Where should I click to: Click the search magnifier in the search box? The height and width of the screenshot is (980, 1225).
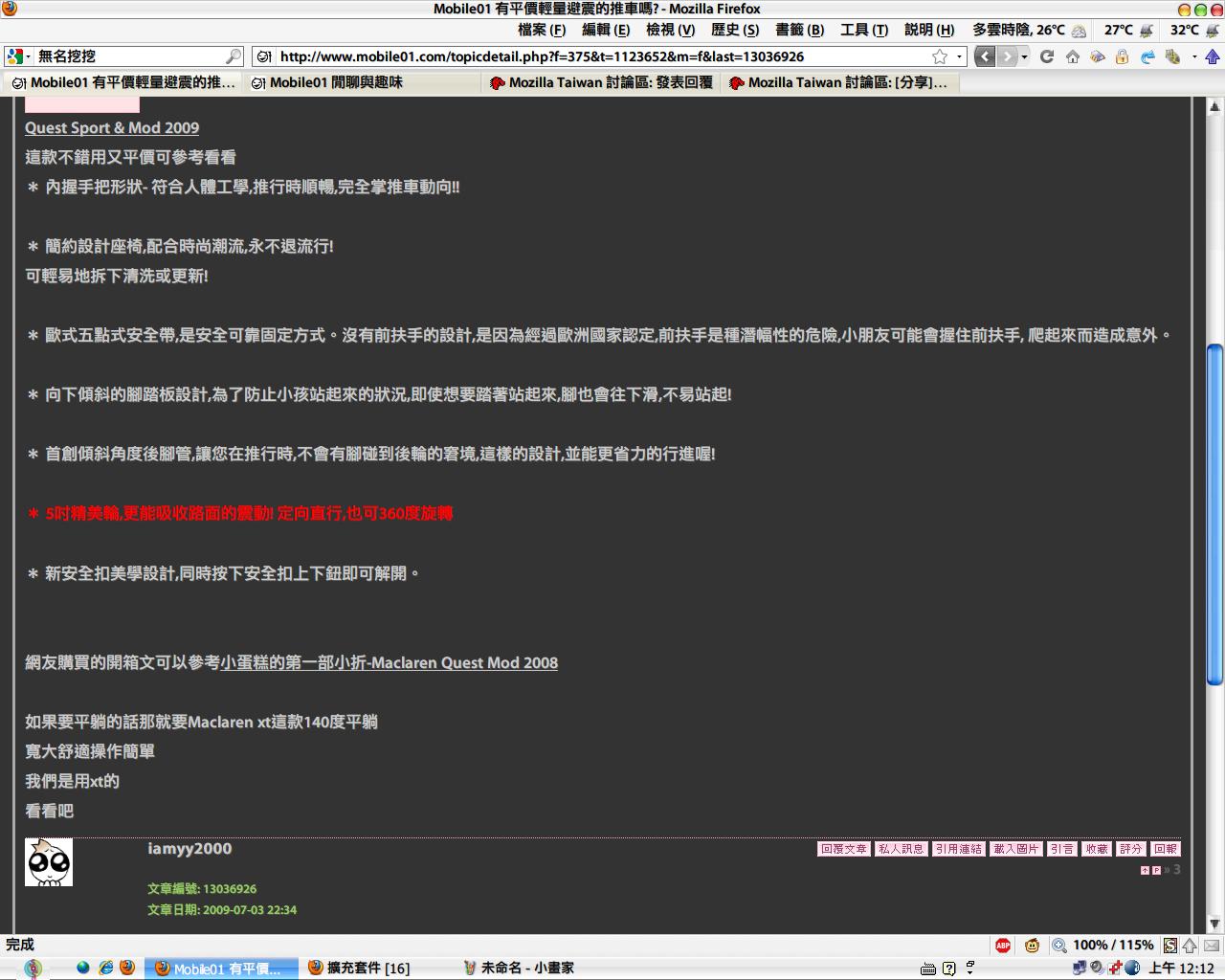click(234, 56)
